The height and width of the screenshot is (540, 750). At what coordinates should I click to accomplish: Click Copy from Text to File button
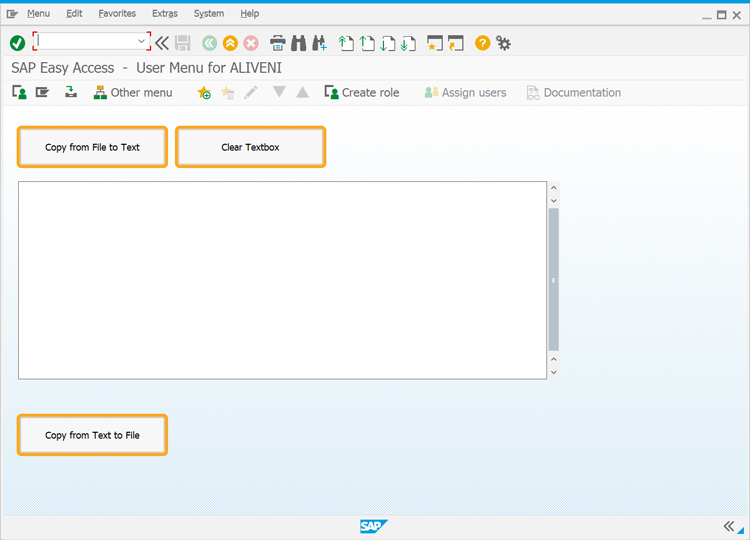click(92, 435)
